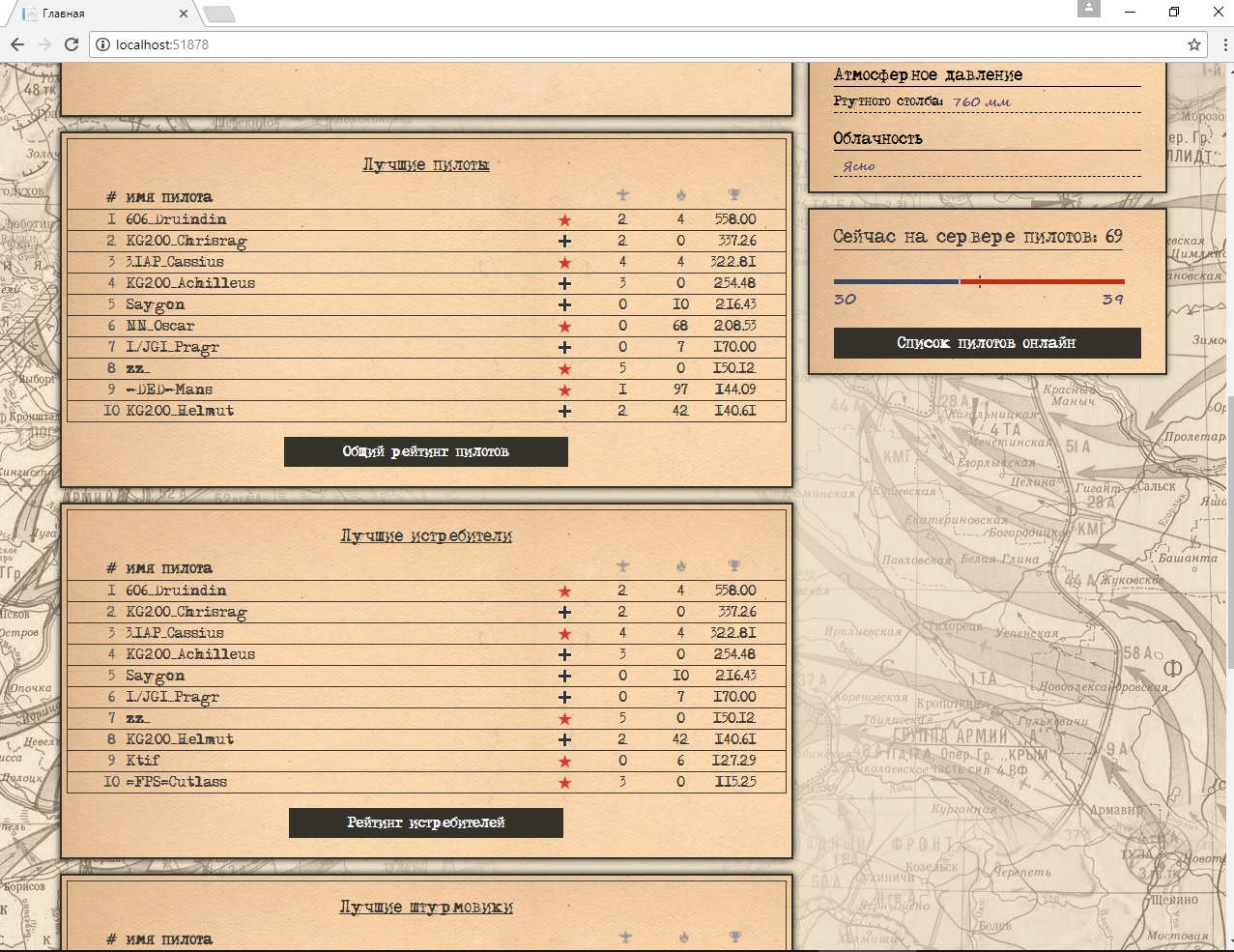Click the Лучшие штурмовики heading link
The image size is (1234, 952).
[426, 907]
